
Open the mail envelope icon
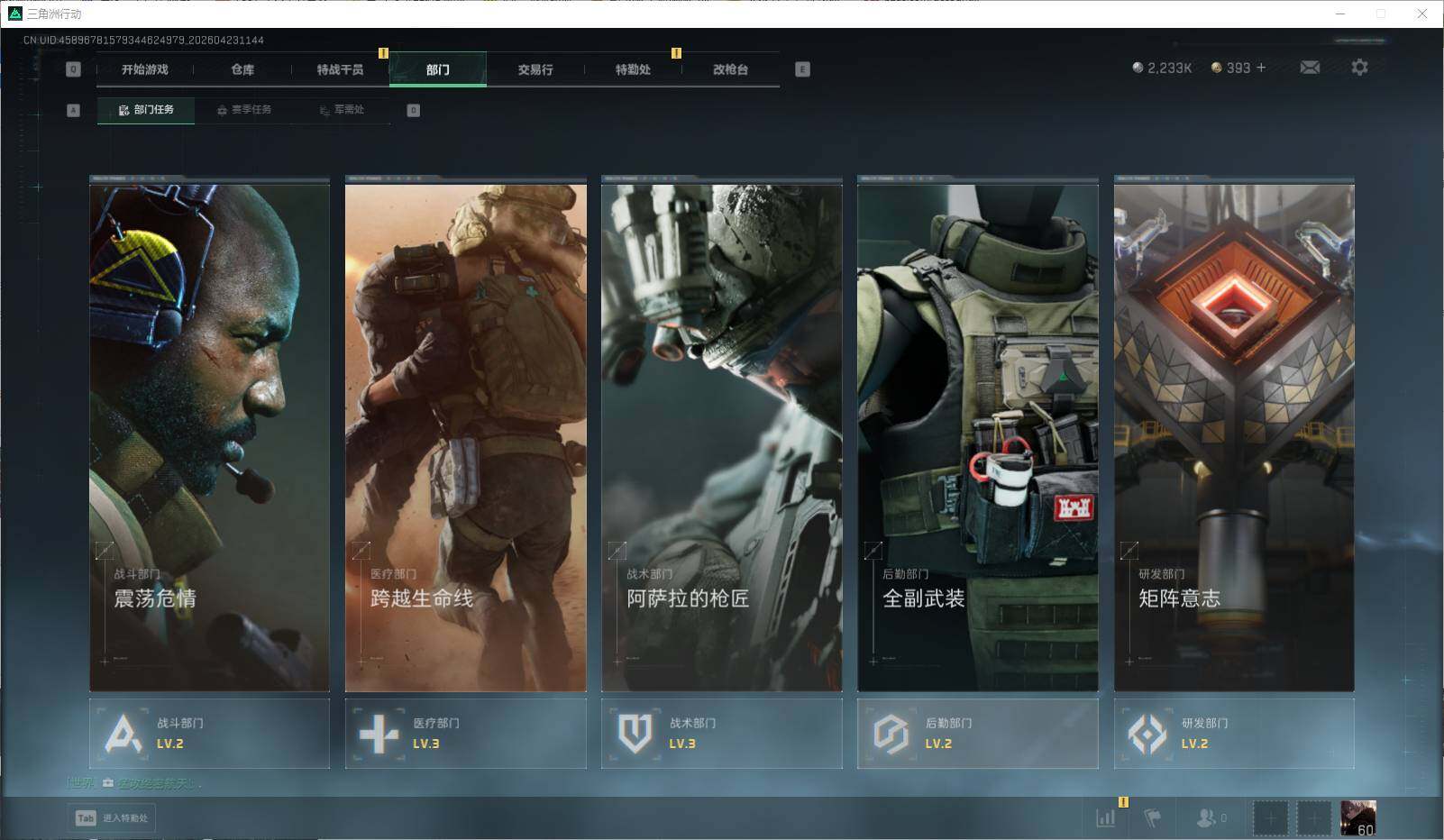1310,68
